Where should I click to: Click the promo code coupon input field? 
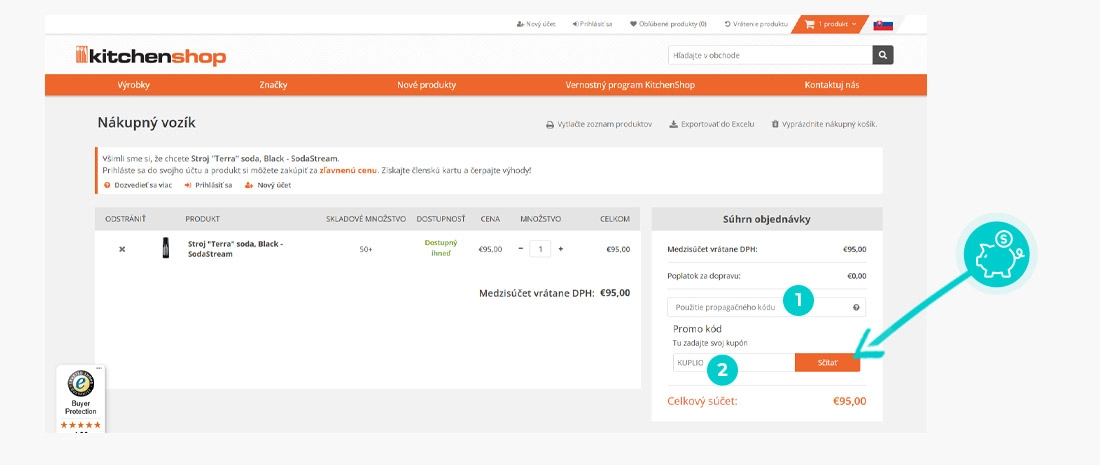click(x=734, y=363)
